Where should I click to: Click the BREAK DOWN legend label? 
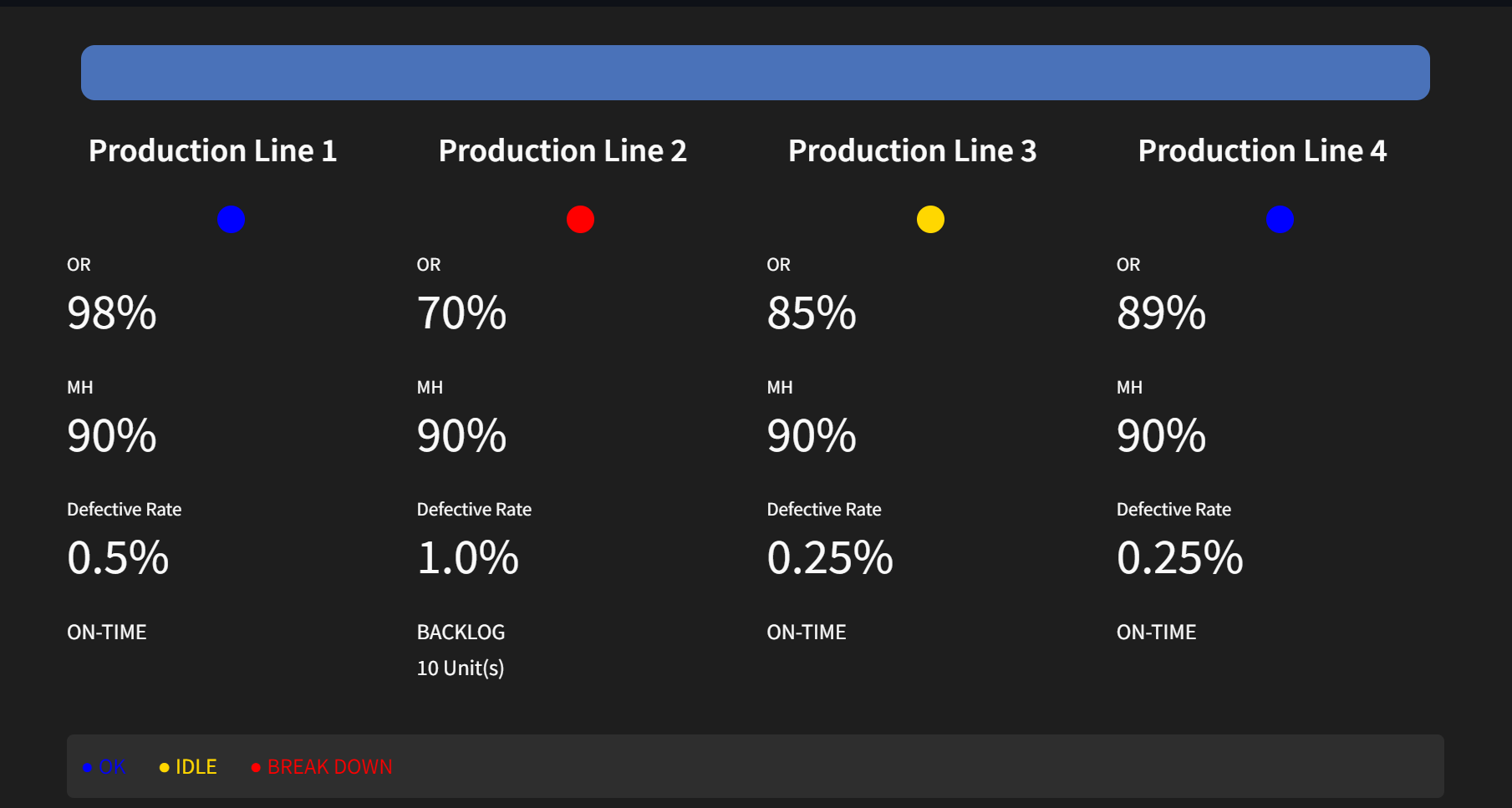[329, 767]
